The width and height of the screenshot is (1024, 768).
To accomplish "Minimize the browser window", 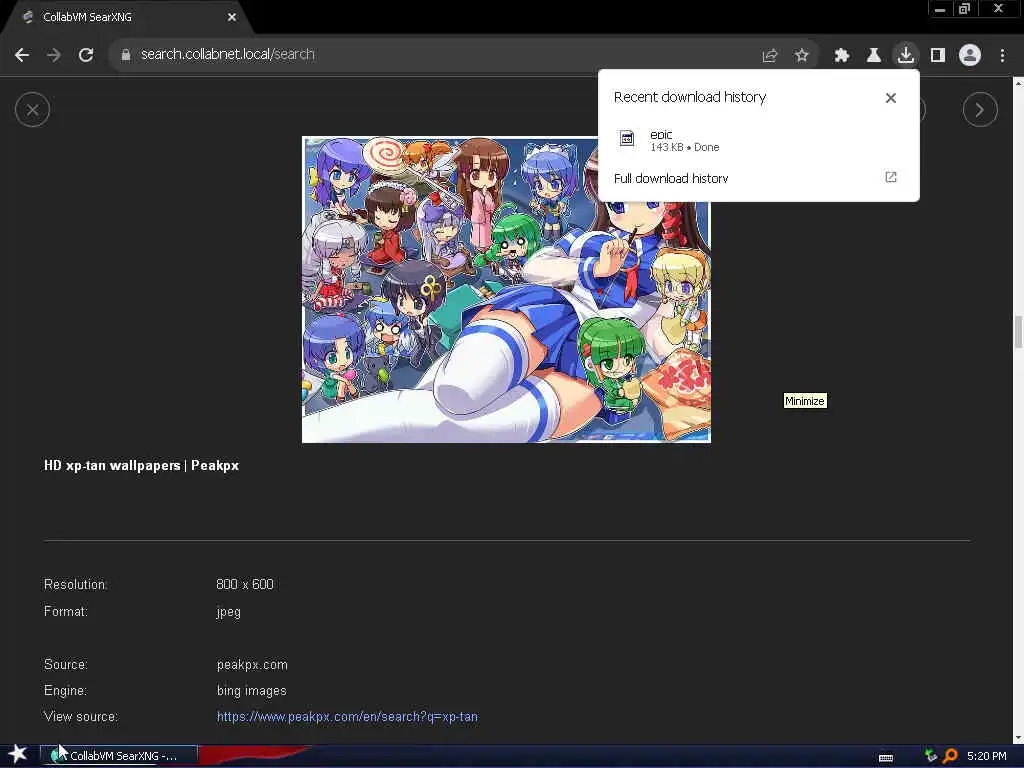I will pos(940,9).
